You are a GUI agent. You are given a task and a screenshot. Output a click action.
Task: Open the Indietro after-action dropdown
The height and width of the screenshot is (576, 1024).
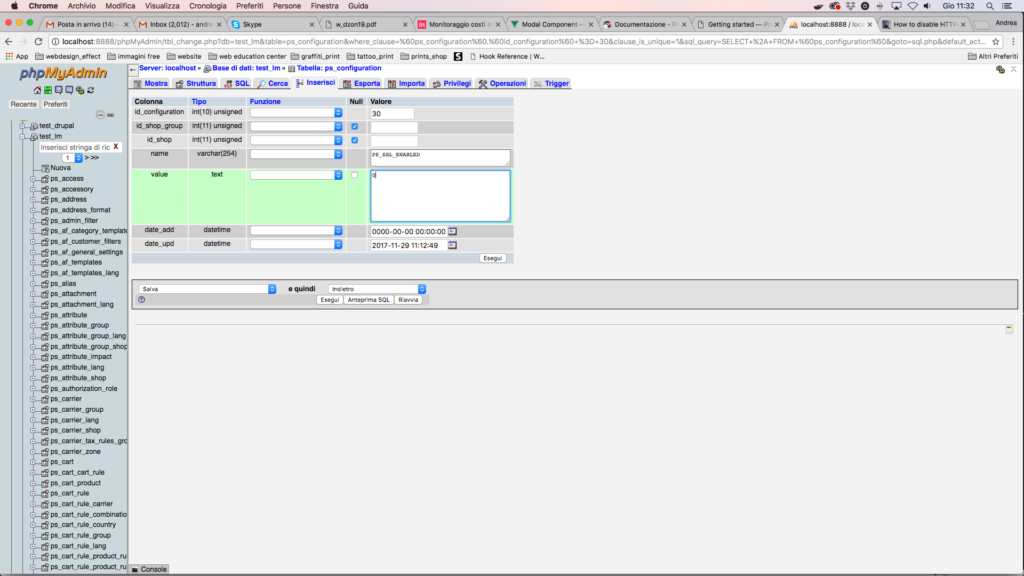377,289
